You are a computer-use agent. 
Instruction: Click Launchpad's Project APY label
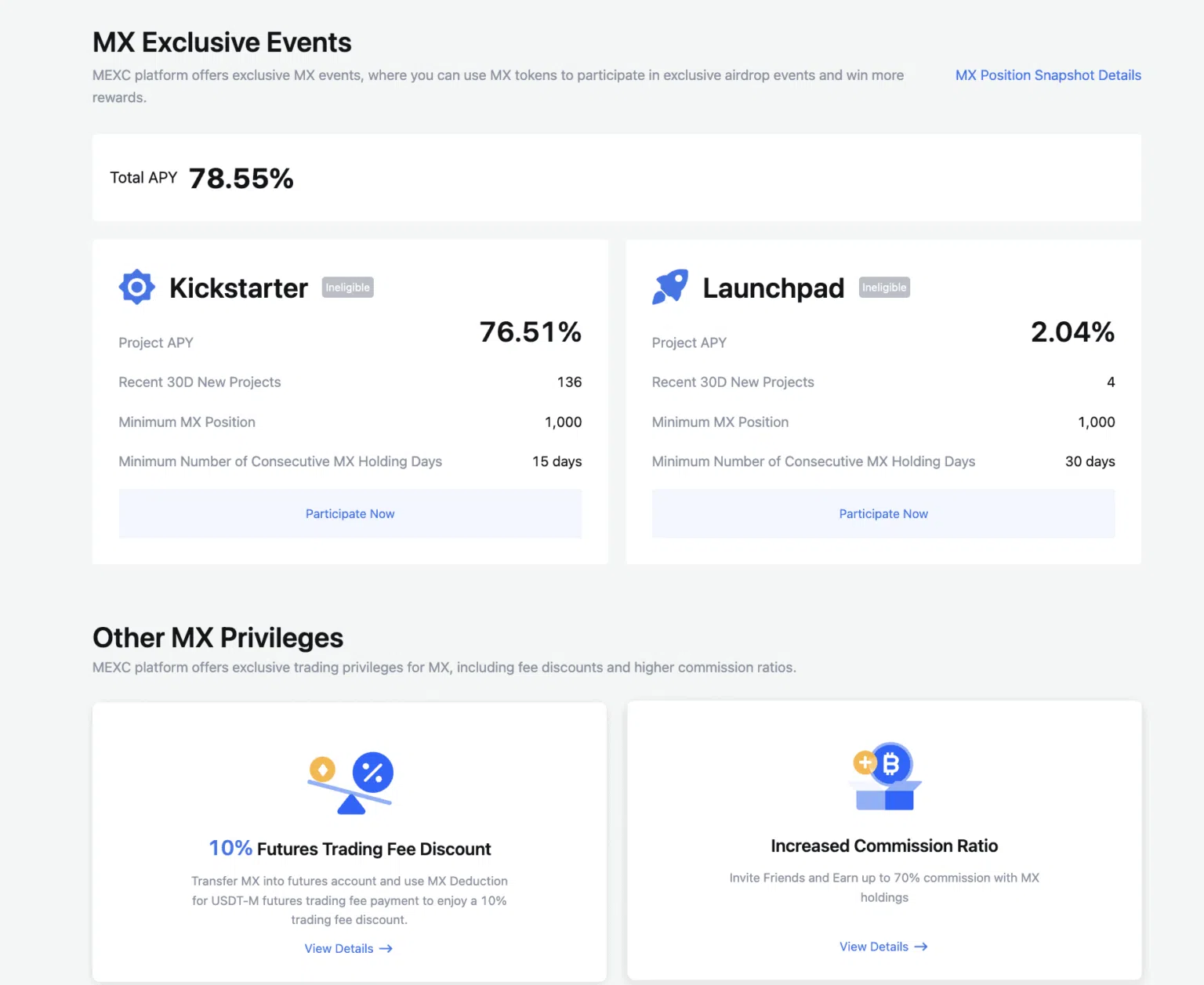[689, 342]
